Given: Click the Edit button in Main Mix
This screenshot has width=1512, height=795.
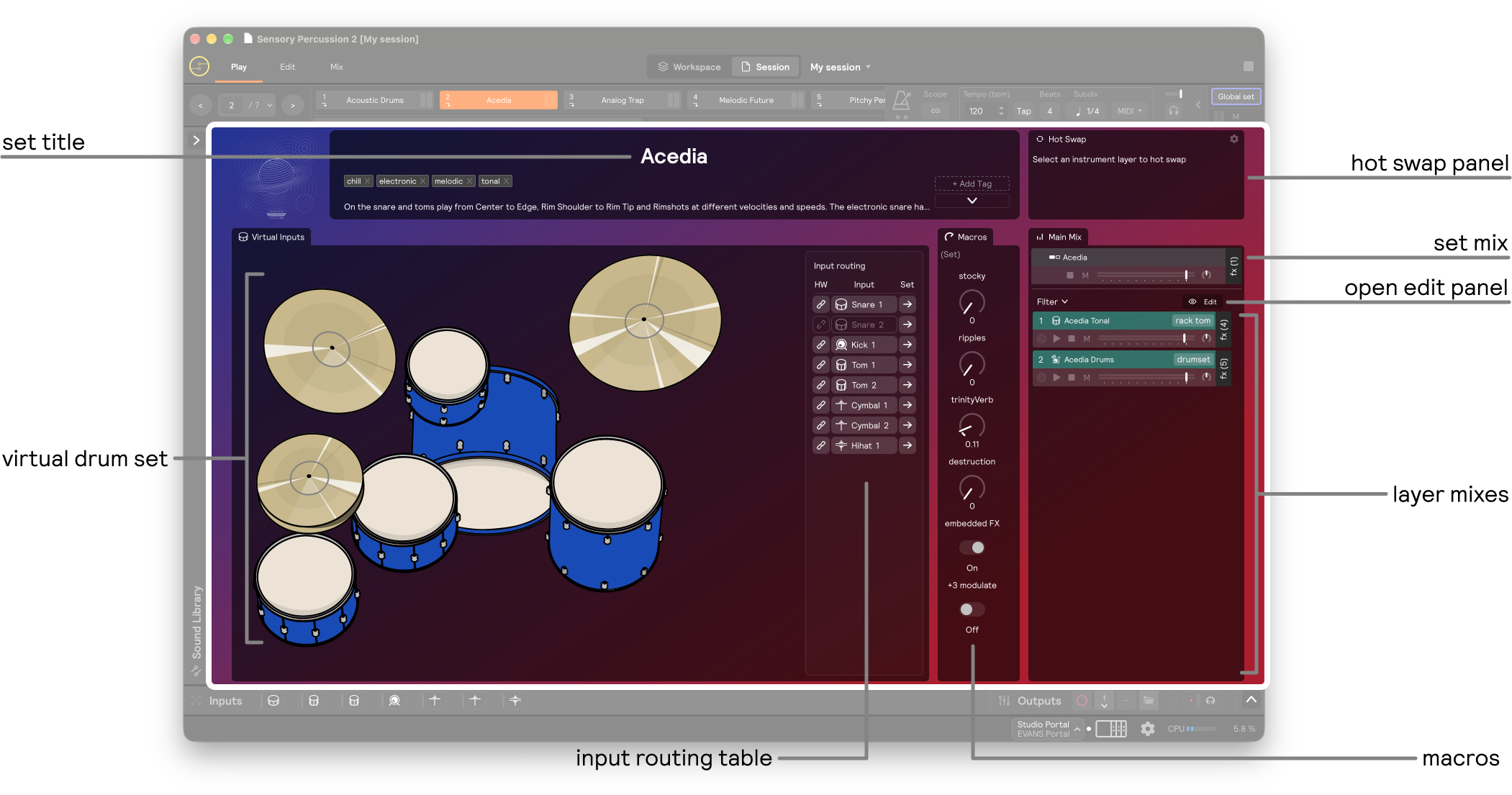Looking at the screenshot, I should (1203, 301).
